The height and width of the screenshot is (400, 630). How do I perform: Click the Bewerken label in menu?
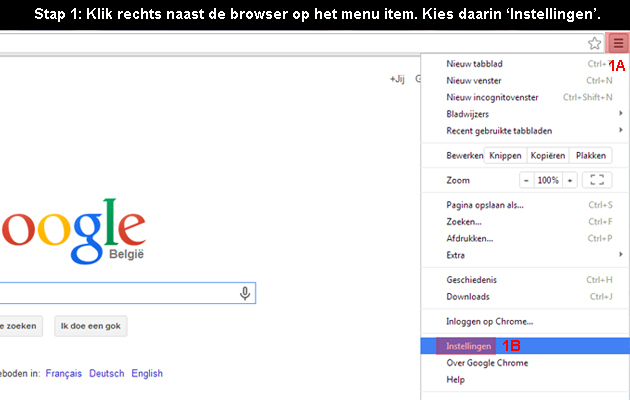464,156
